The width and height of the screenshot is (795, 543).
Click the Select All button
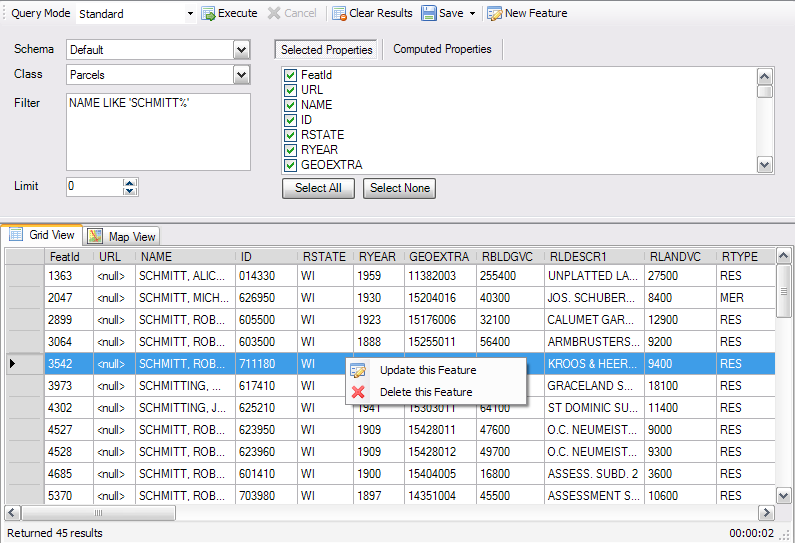click(x=318, y=188)
